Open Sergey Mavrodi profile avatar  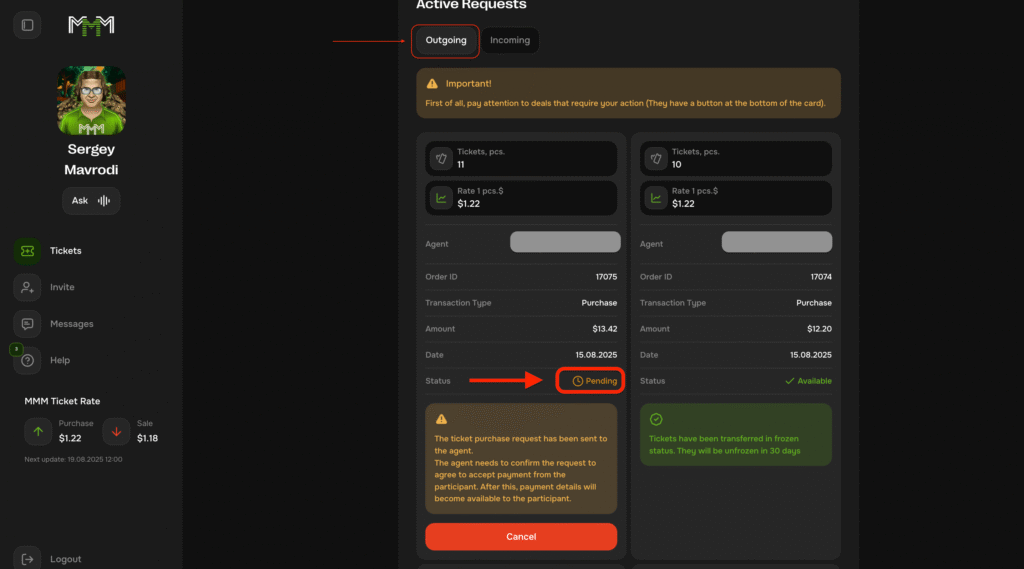91,101
